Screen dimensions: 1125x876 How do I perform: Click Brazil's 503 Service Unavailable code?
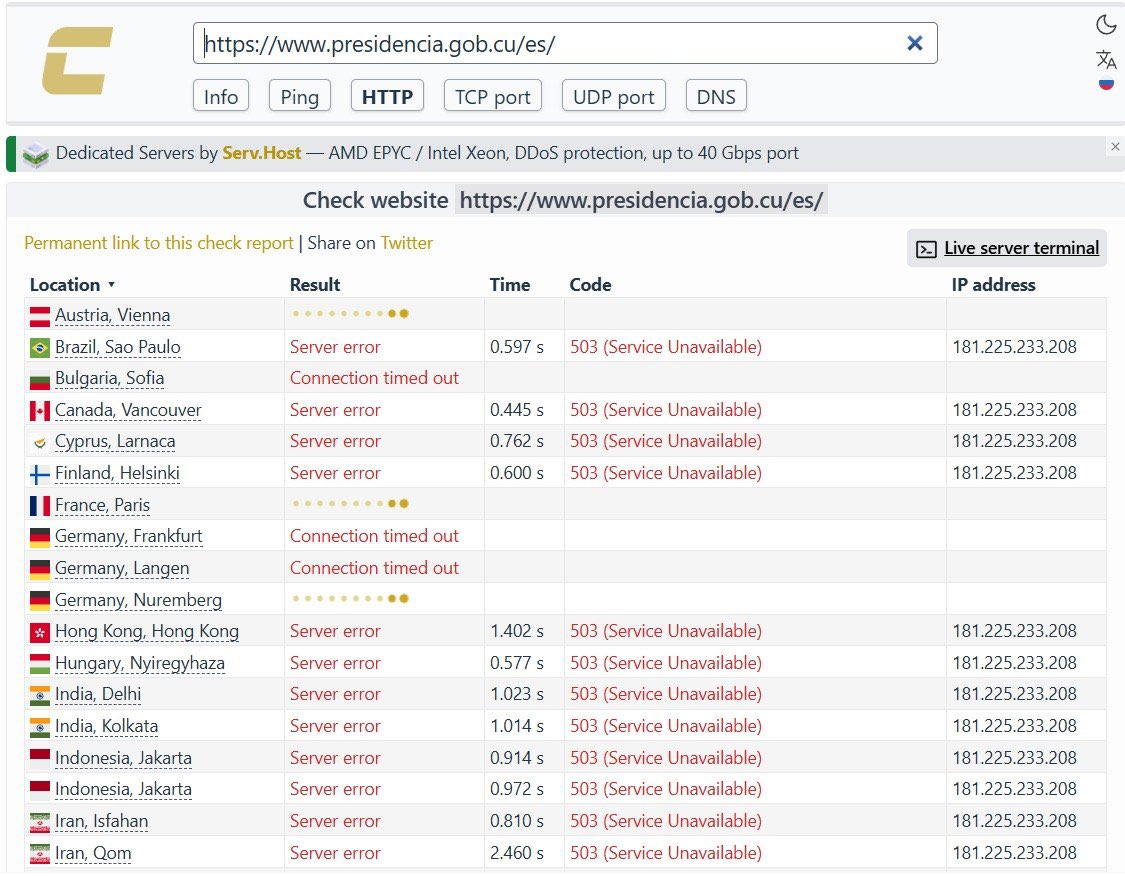point(666,347)
